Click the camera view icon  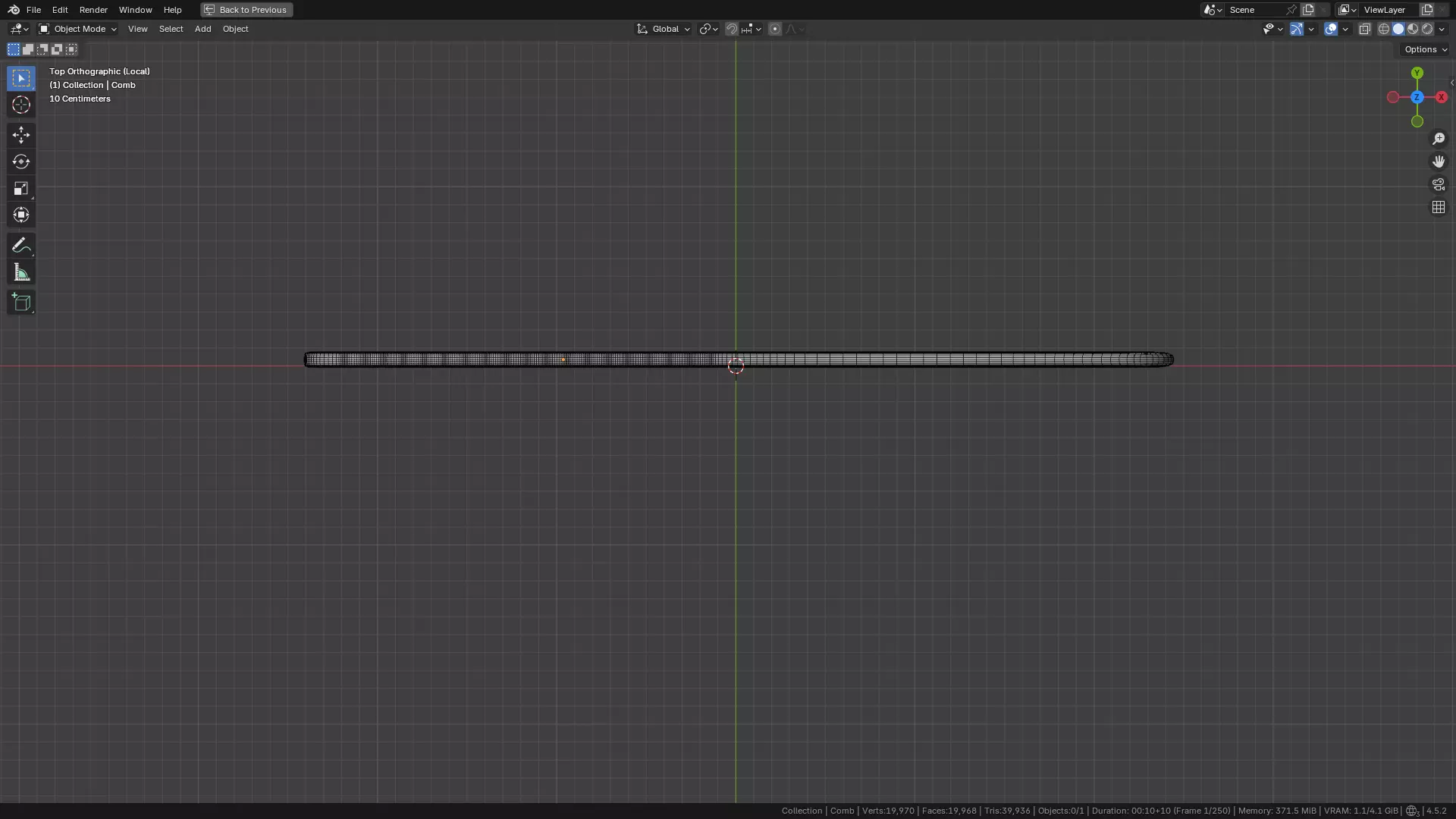pos(1438,184)
